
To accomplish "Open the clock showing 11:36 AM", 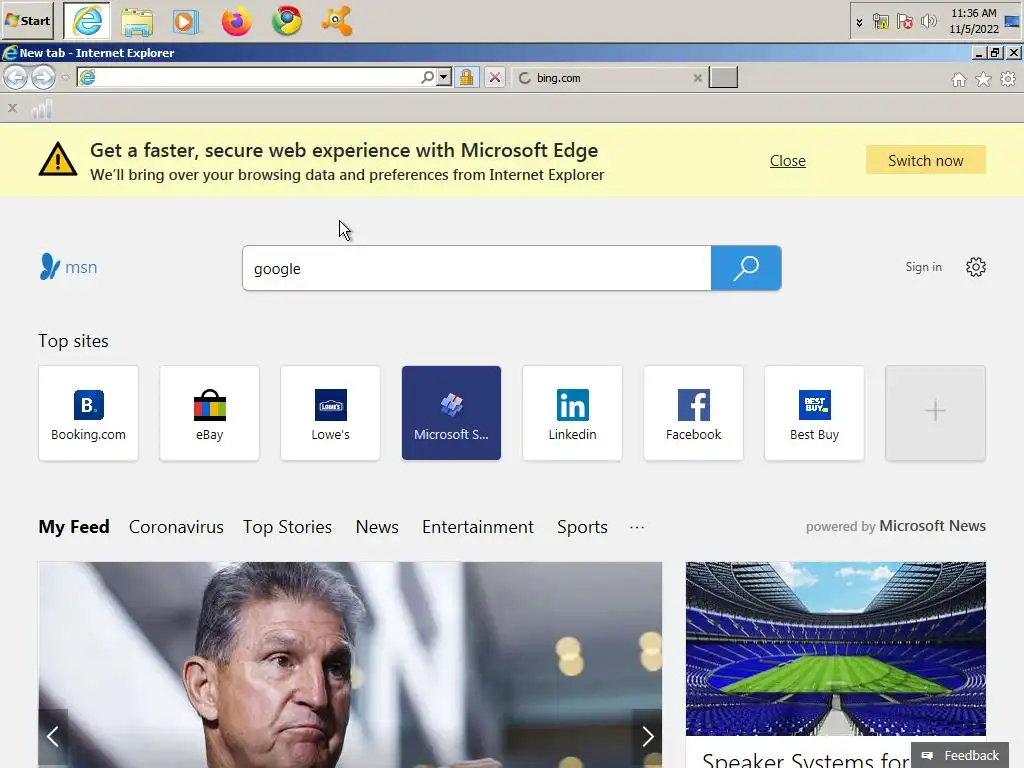I will (x=974, y=21).
